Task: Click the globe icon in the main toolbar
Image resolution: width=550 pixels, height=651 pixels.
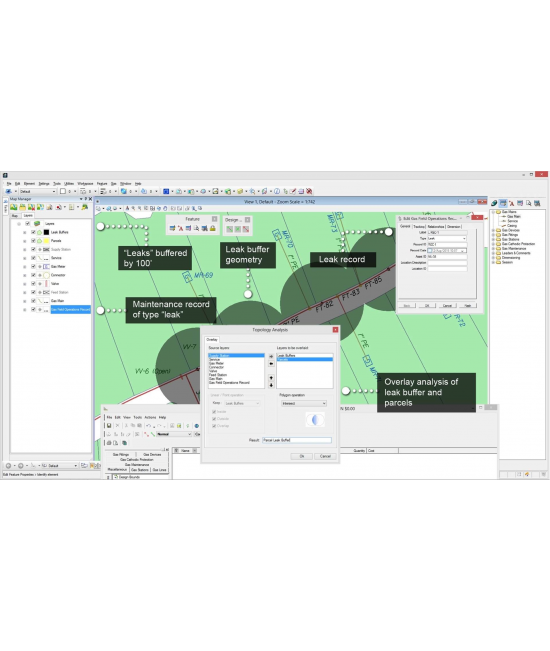Action: pos(203,191)
